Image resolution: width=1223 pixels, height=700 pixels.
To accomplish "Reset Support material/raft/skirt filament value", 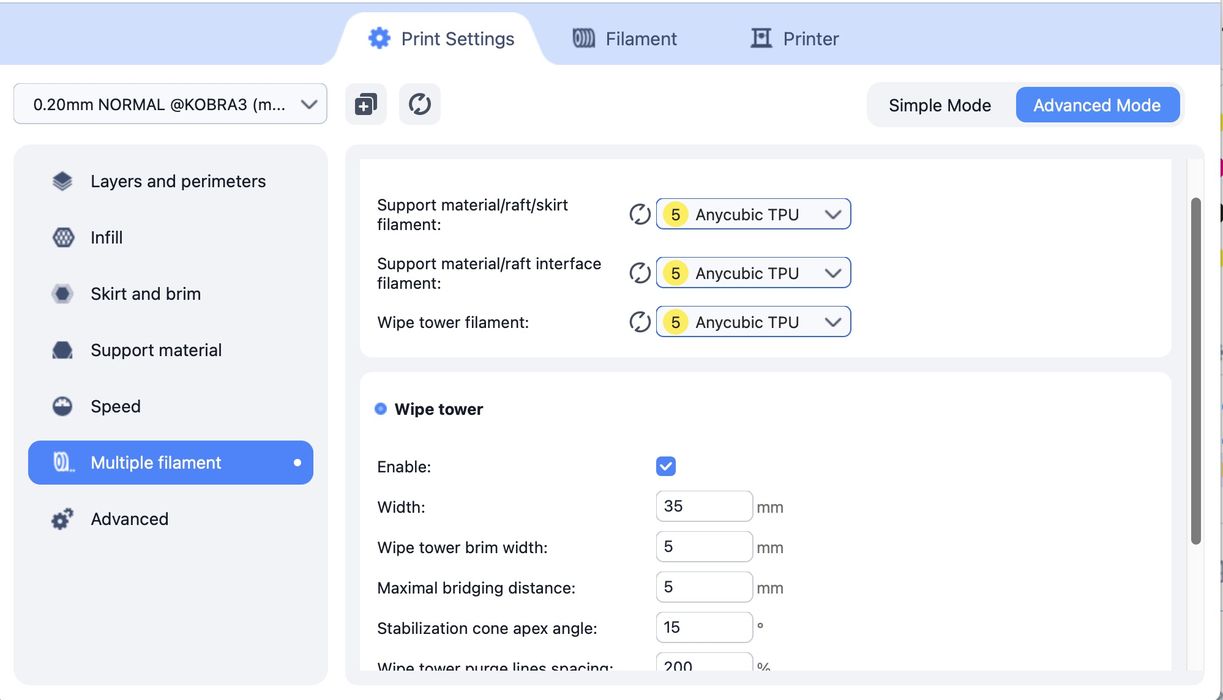I will 640,214.
